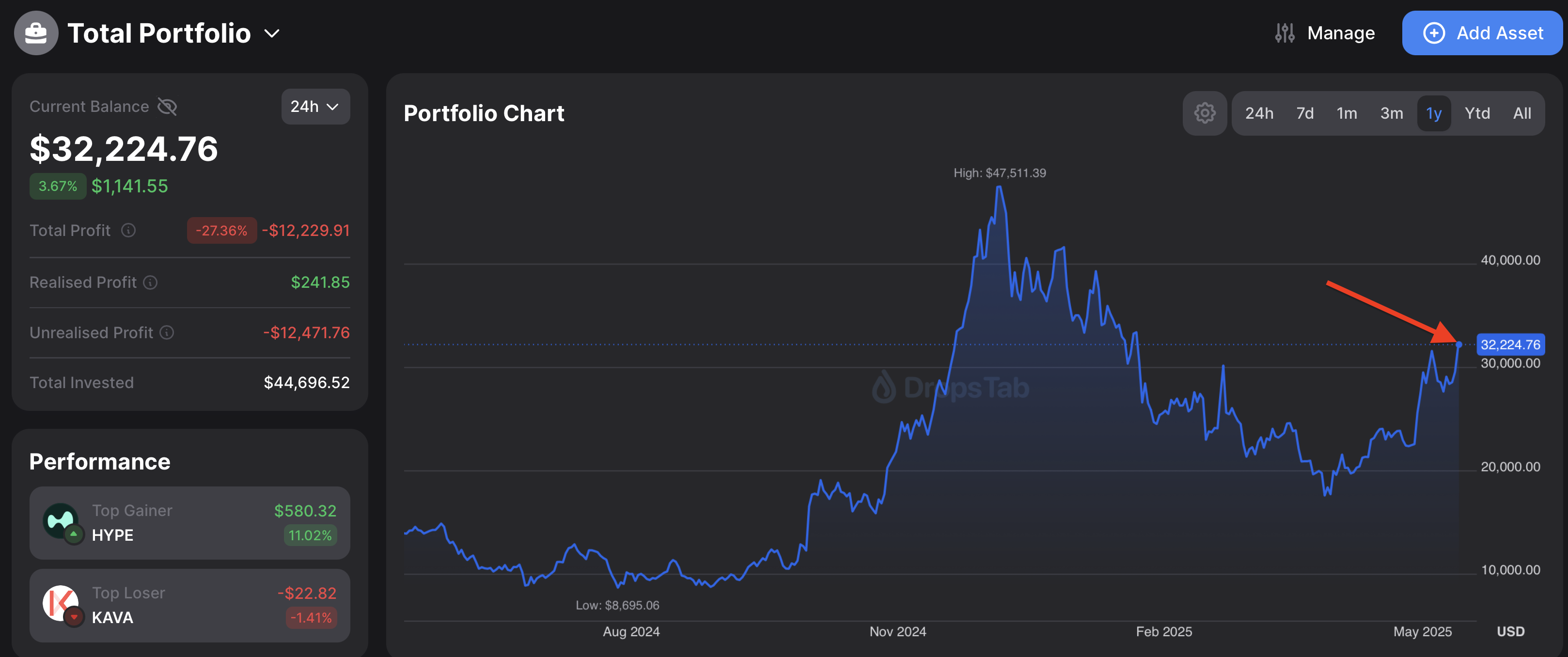Select the Ytd chart range
Screen dimensions: 1568x657
(x=1477, y=113)
